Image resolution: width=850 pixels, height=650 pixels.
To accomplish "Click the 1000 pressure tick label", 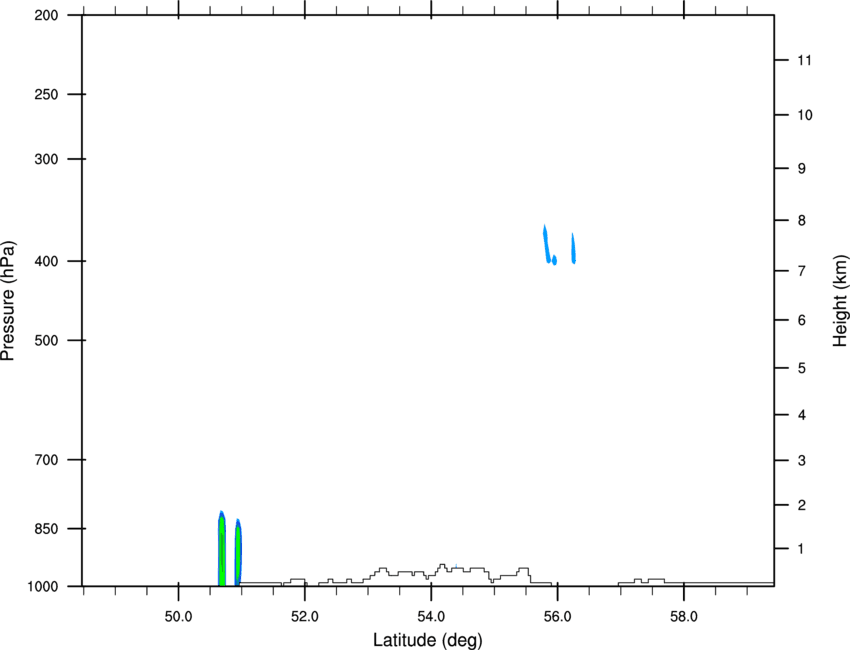I will pos(42,587).
